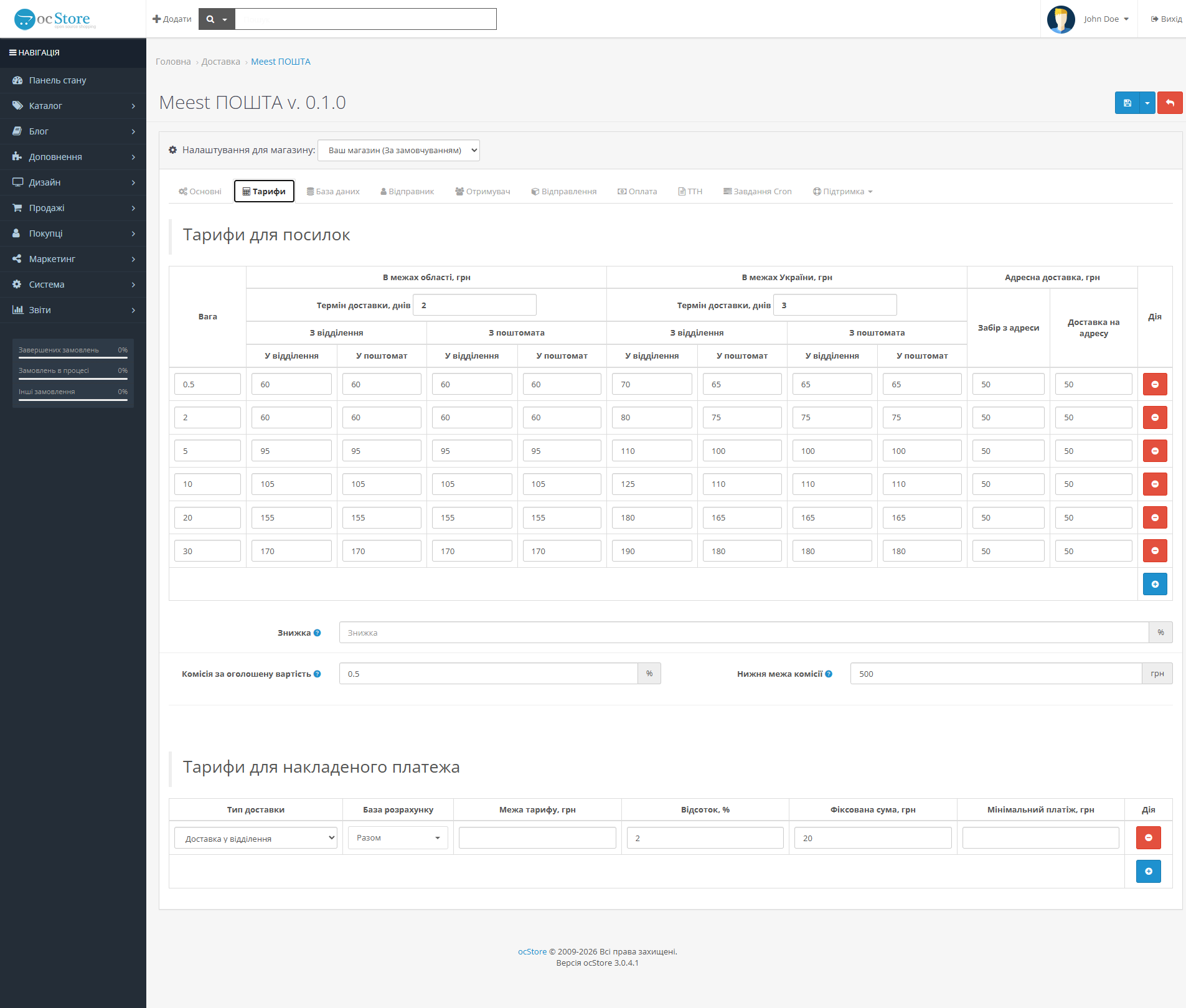Click the Вихід logout link
This screenshot has width=1186, height=1008.
point(1166,19)
